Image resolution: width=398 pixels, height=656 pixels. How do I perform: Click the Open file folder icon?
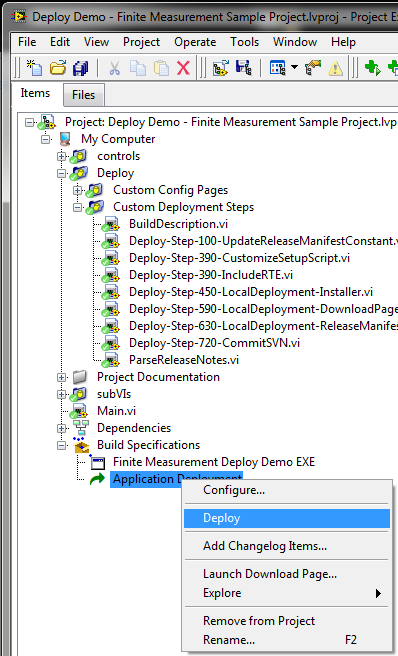point(58,68)
